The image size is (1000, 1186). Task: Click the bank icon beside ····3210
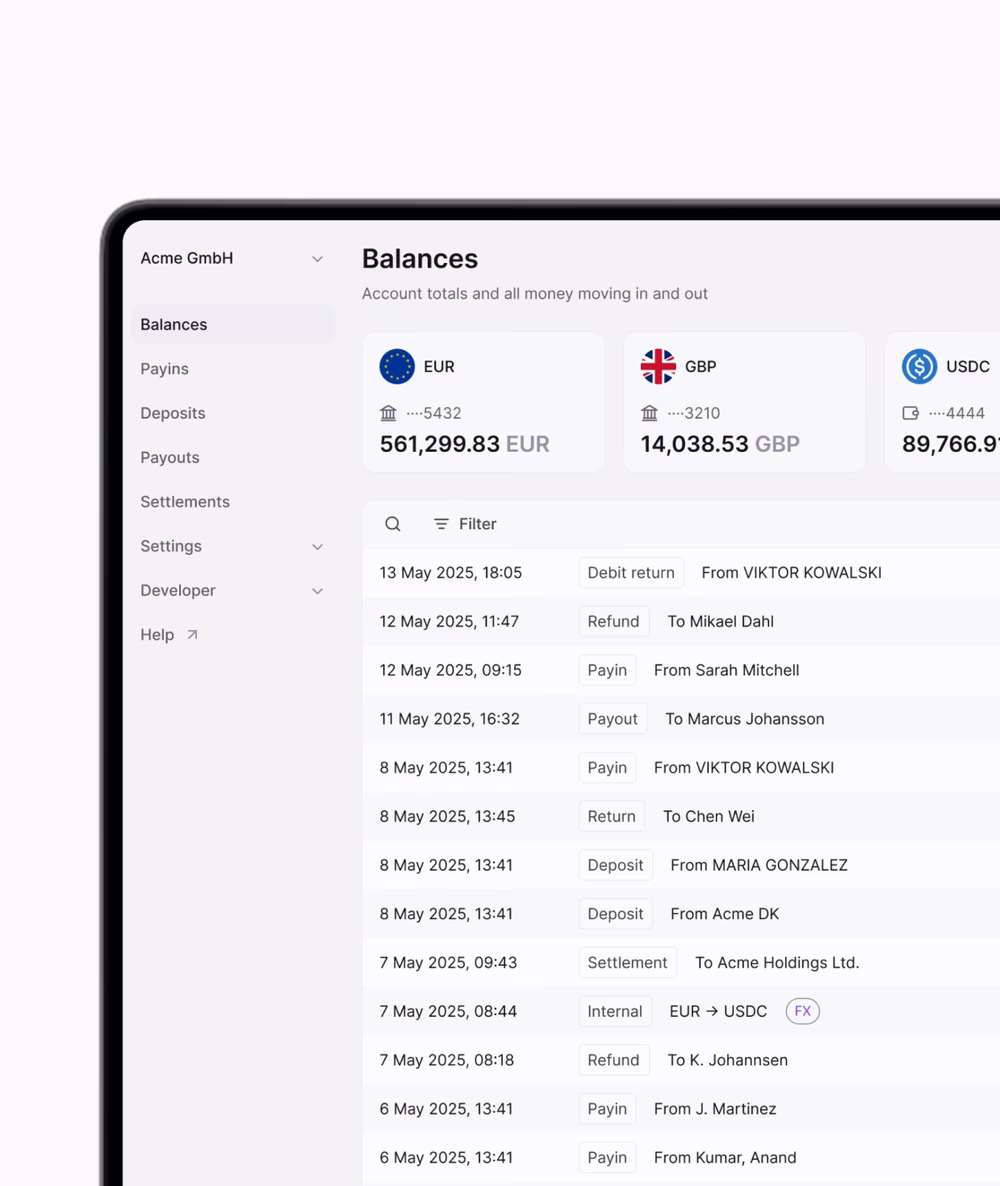(649, 413)
